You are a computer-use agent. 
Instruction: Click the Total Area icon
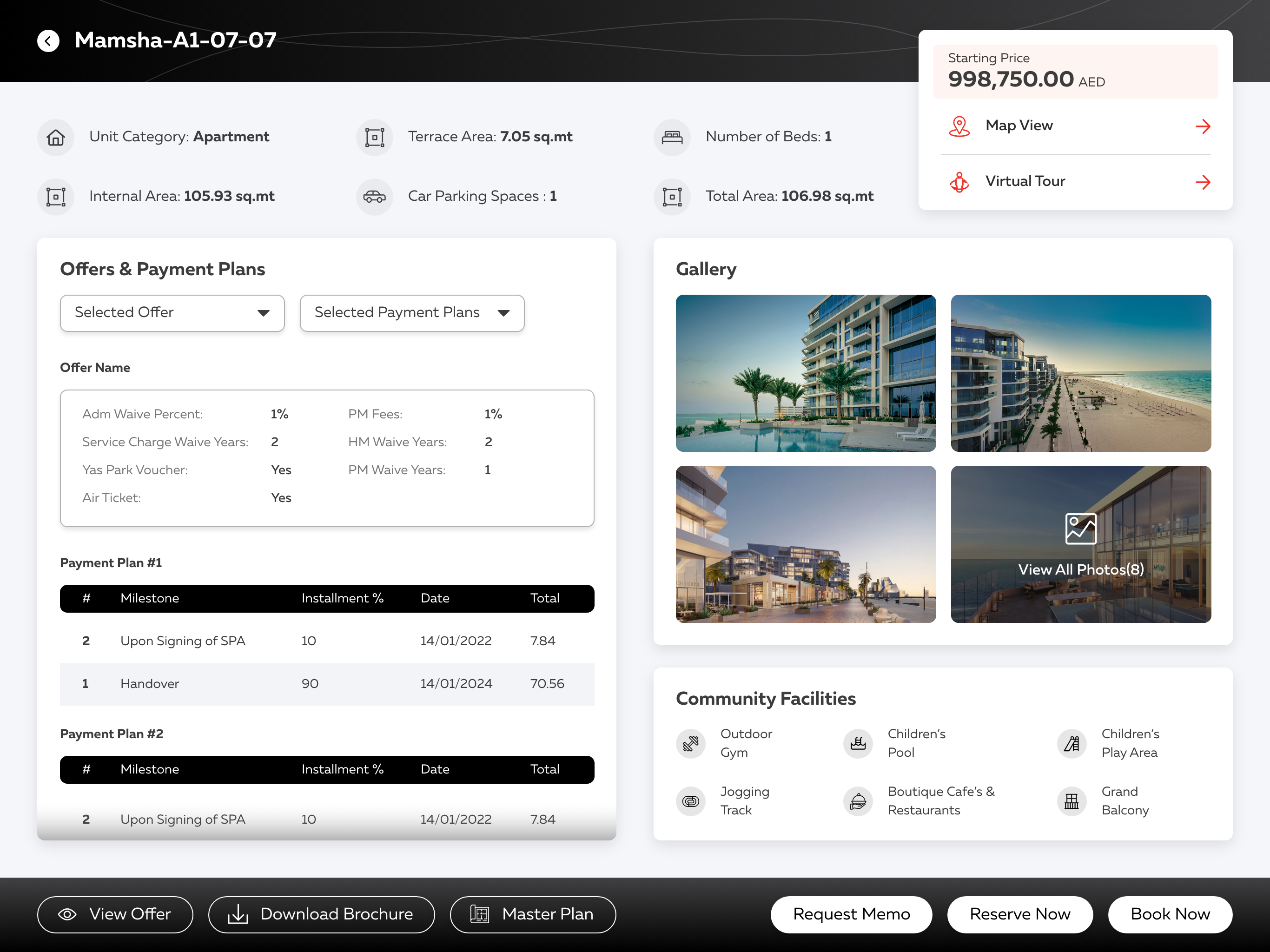672,197
